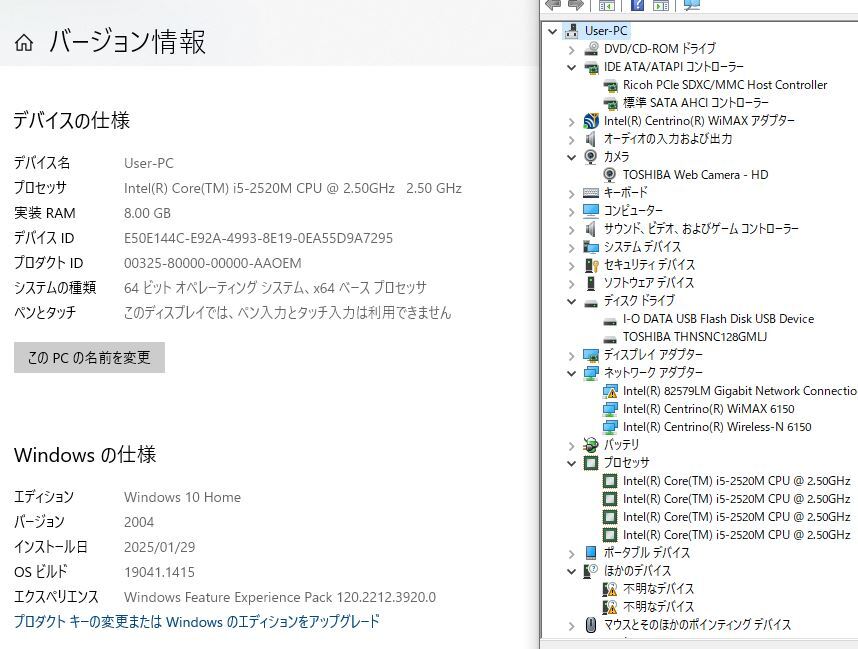
Task: Click the show/hide console tree toolbar icon
Action: (x=607, y=5)
